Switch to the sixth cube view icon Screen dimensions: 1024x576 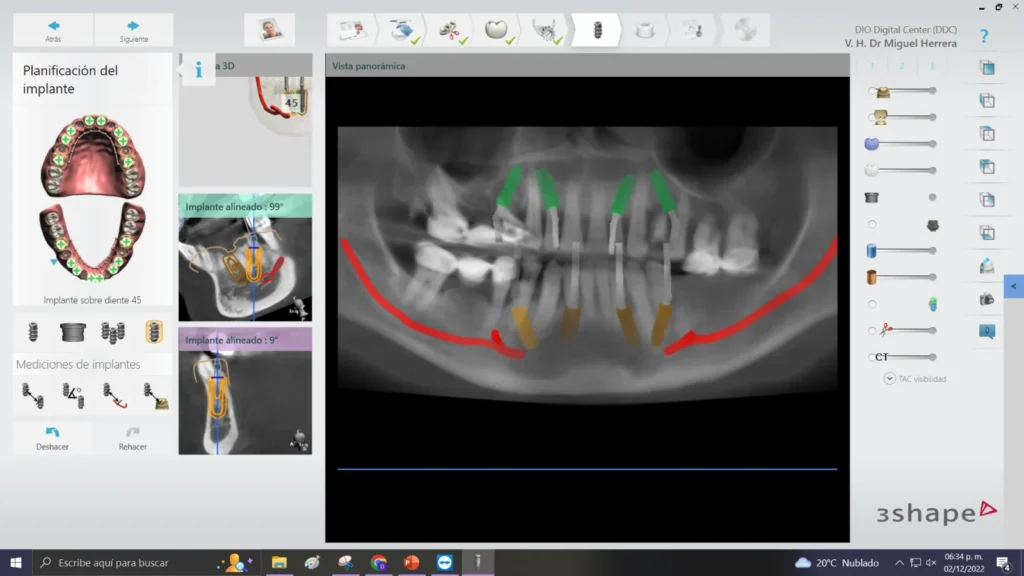987,233
